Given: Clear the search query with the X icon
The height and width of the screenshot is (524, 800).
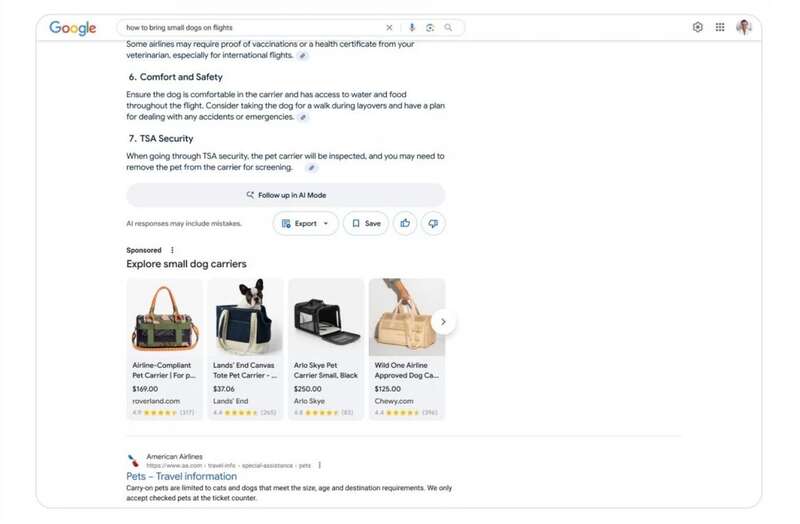Looking at the screenshot, I should pos(389,28).
